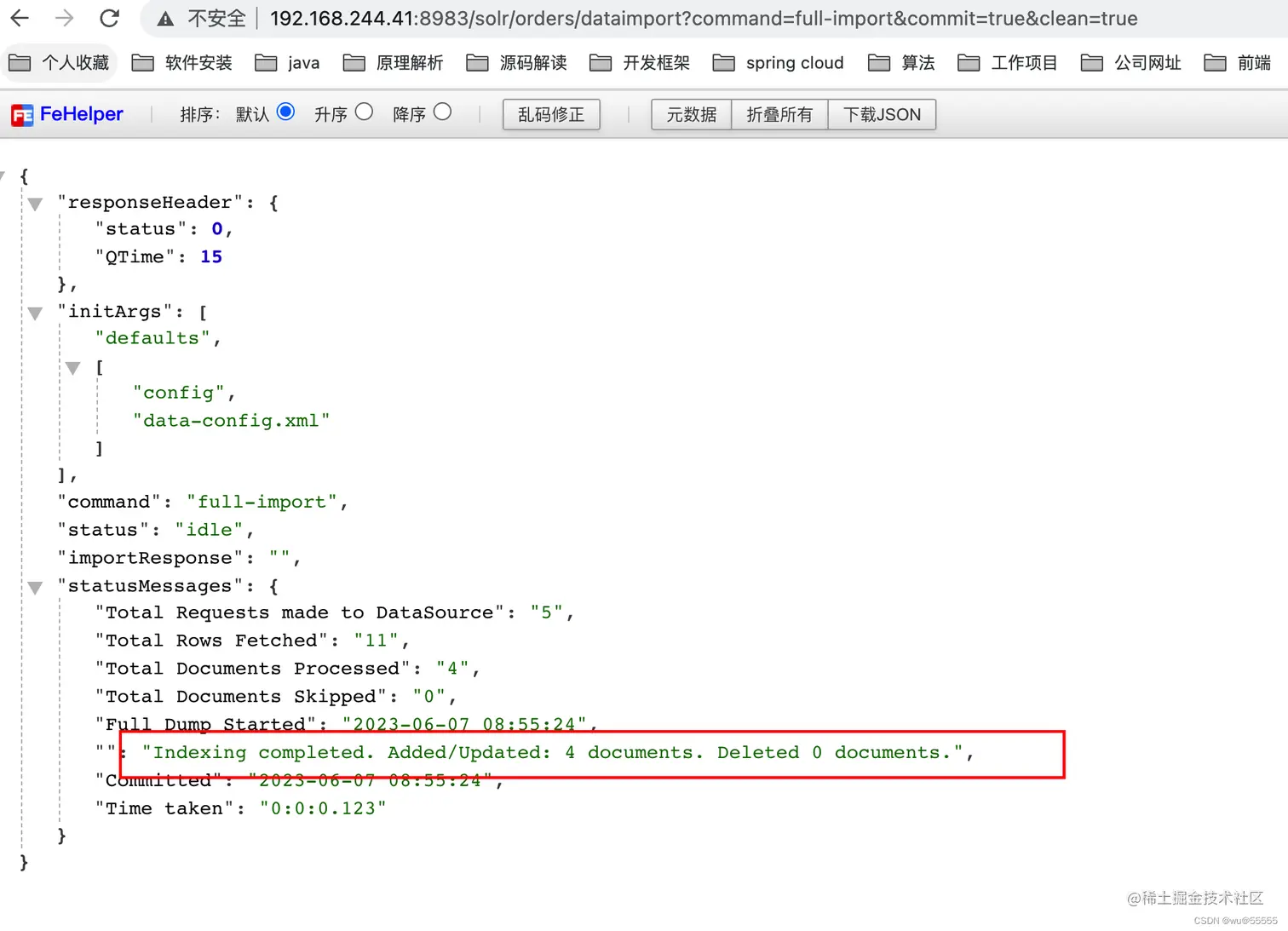Click the "defaults" string
Image resolution: width=1288 pixels, height=931 pixels.
[x=152, y=338]
